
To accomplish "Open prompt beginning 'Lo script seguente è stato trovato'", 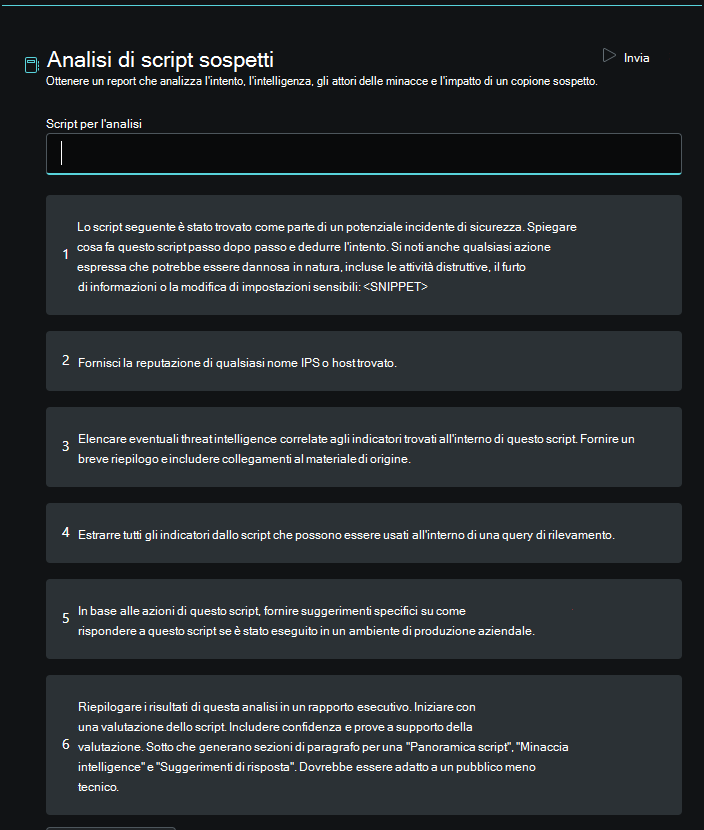I will pyautogui.click(x=364, y=255).
